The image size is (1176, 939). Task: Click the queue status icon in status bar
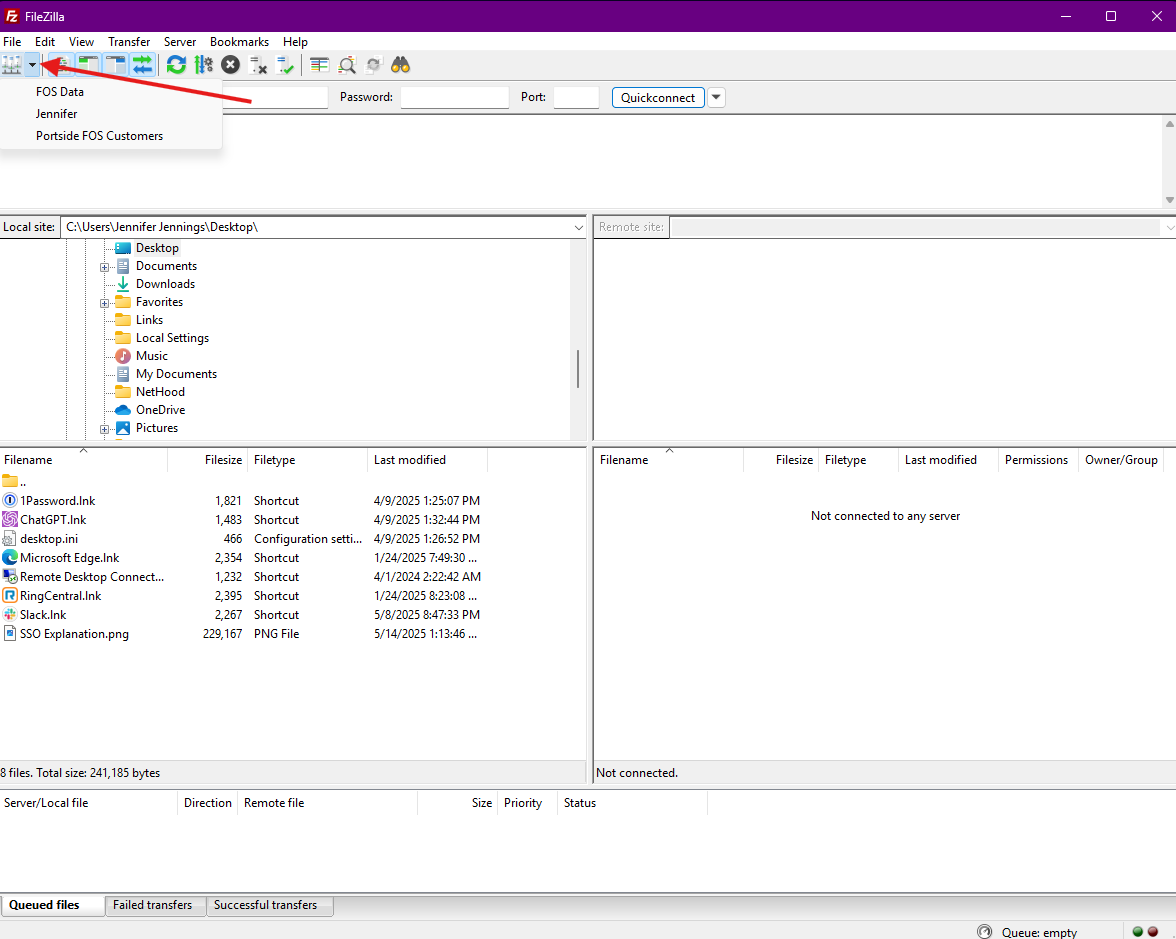pos(985,932)
